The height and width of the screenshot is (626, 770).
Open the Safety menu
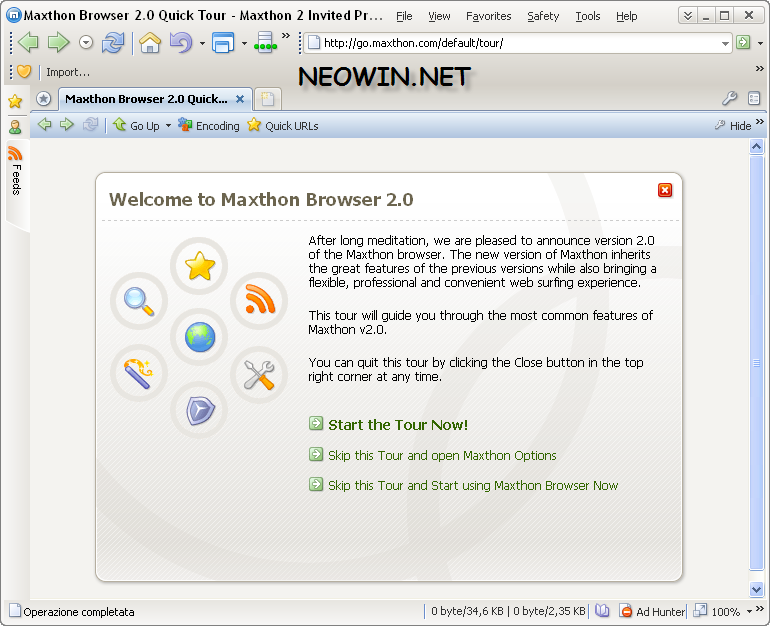click(x=543, y=16)
